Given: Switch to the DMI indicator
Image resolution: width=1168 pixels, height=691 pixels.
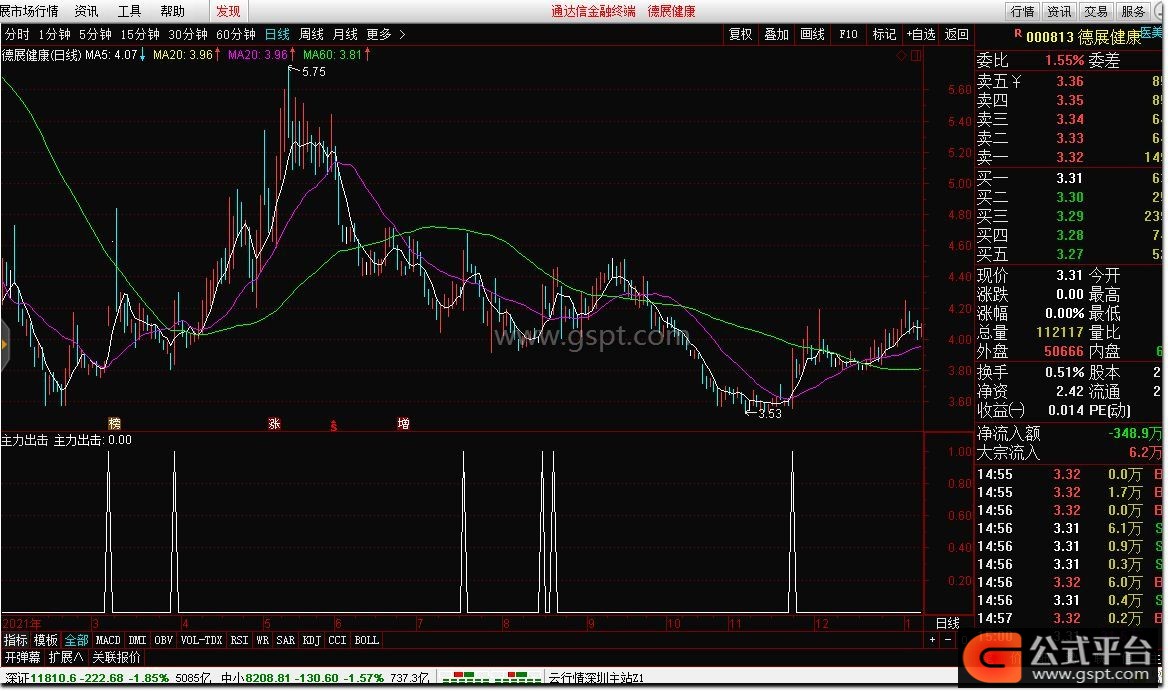Looking at the screenshot, I should pos(138,640).
